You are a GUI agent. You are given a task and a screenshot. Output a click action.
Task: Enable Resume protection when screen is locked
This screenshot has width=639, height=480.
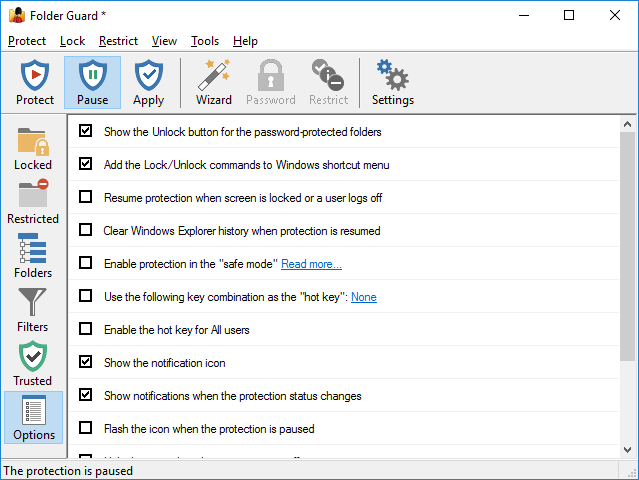coord(86,197)
